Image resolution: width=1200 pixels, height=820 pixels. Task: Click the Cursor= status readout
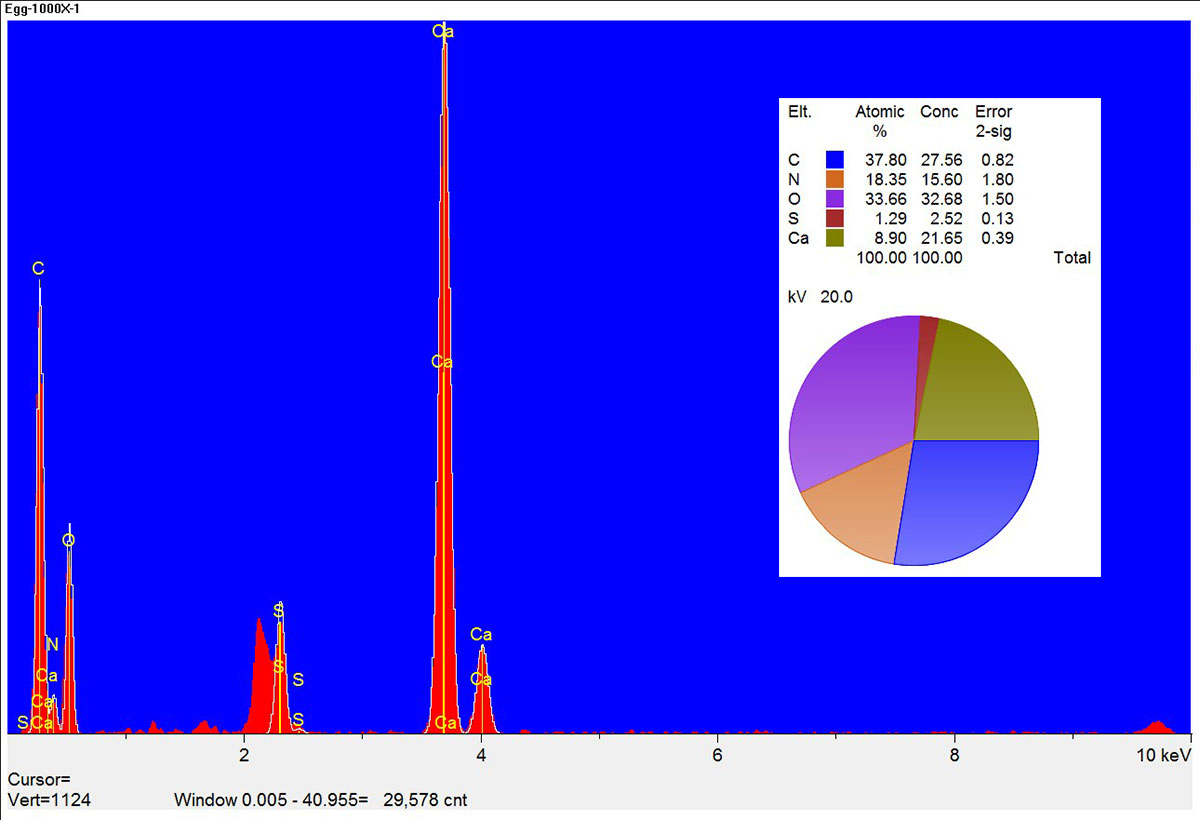pyautogui.click(x=40, y=779)
